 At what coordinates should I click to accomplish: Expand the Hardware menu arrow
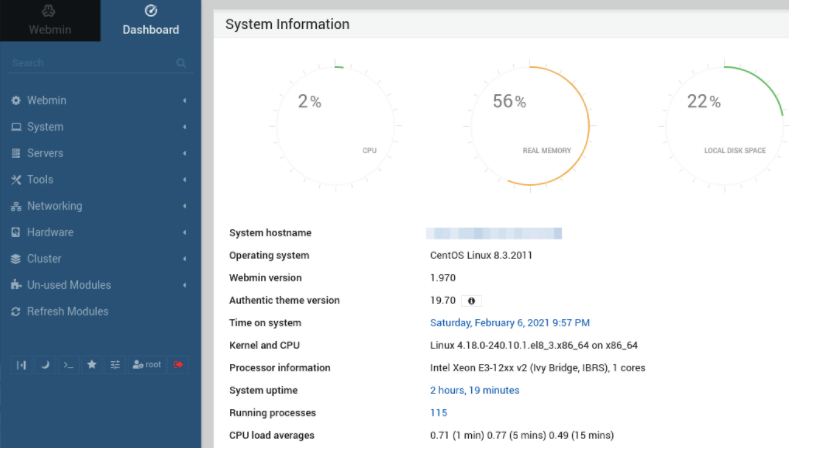point(185,232)
